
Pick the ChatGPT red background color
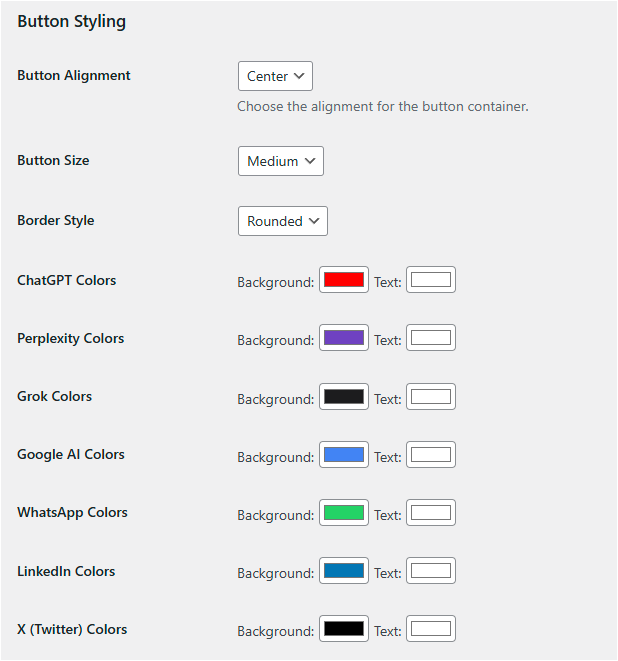344,280
